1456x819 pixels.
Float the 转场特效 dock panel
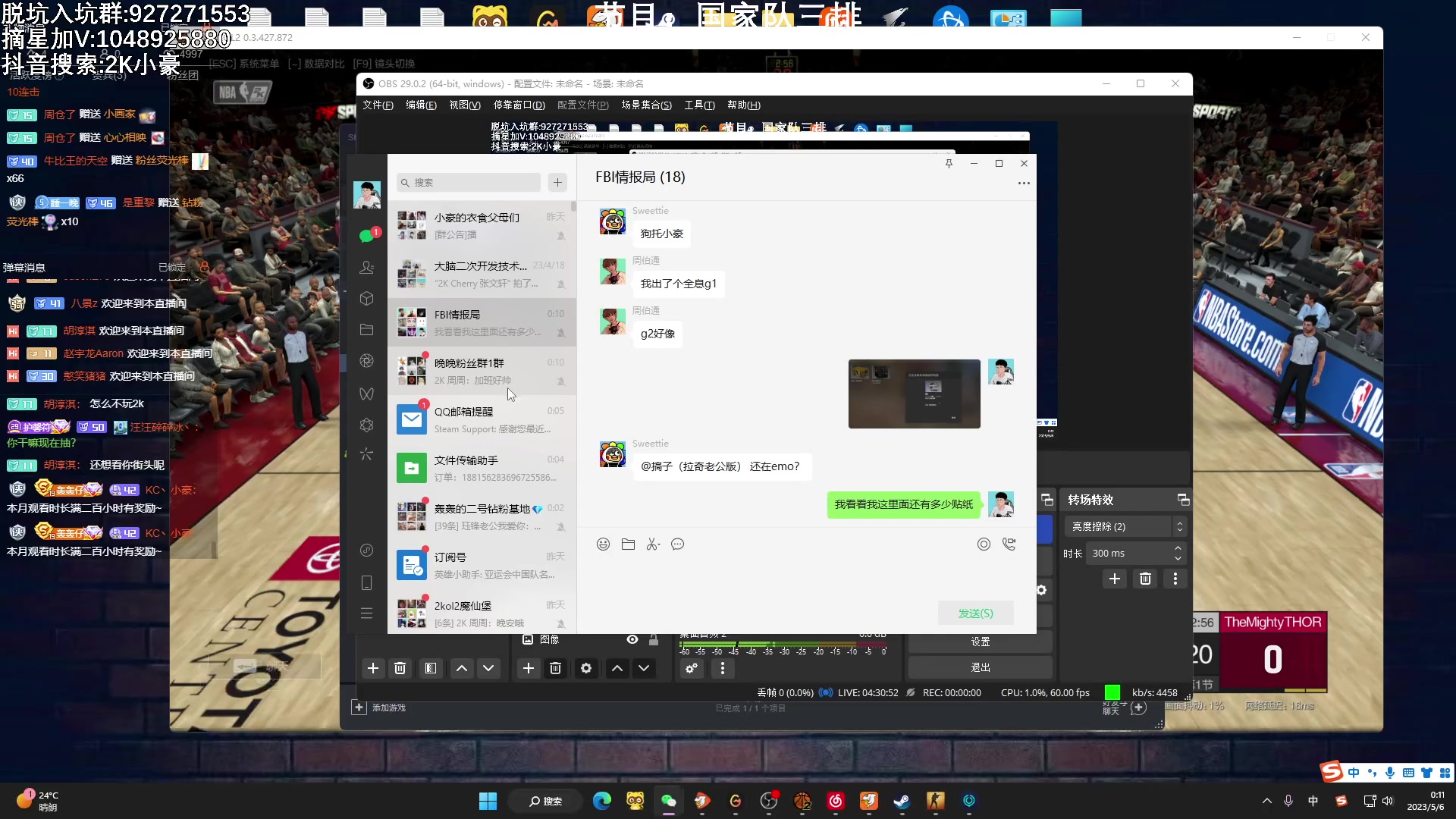click(x=1183, y=500)
